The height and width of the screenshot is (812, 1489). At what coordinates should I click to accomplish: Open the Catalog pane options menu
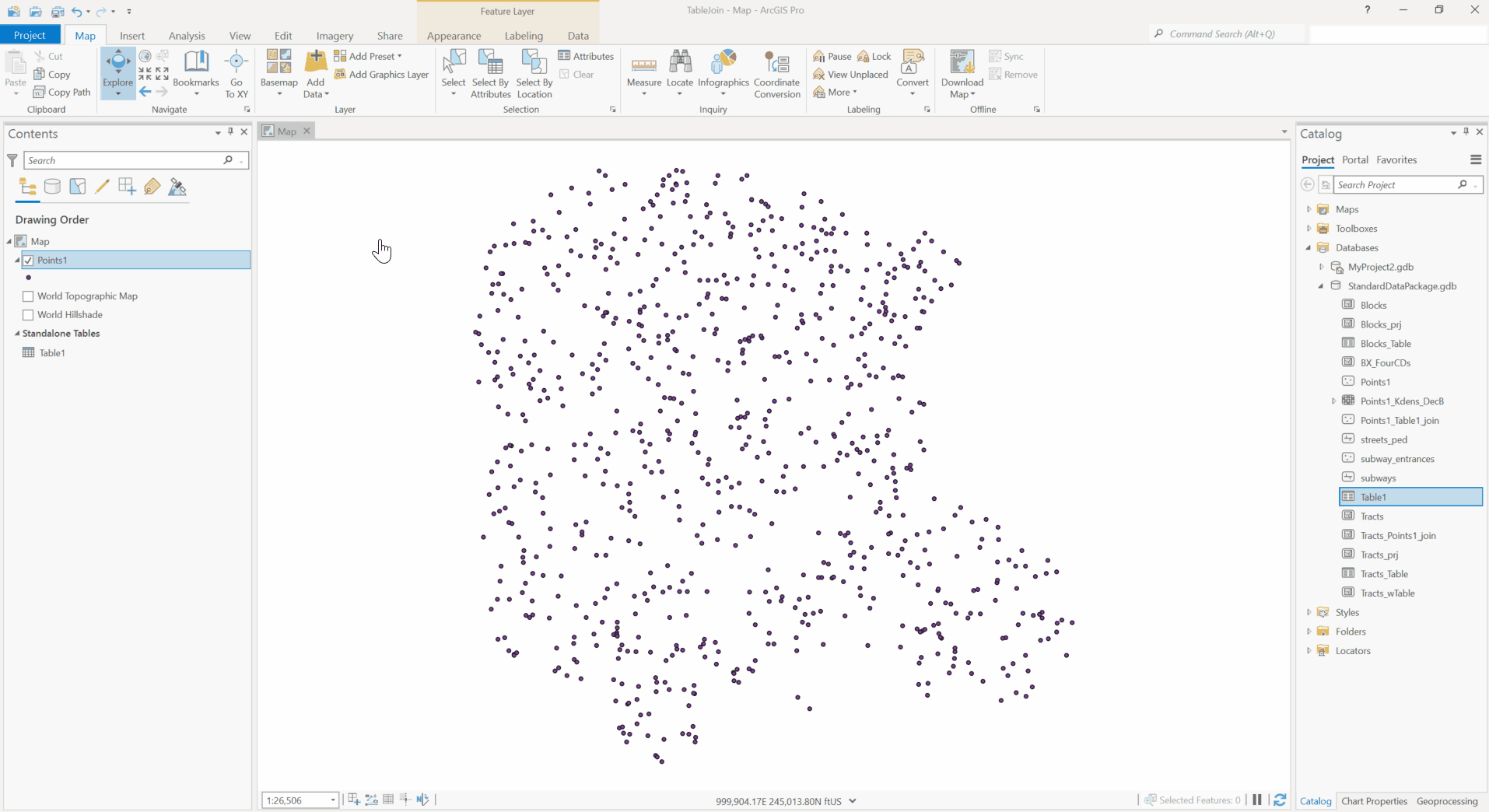click(1476, 159)
